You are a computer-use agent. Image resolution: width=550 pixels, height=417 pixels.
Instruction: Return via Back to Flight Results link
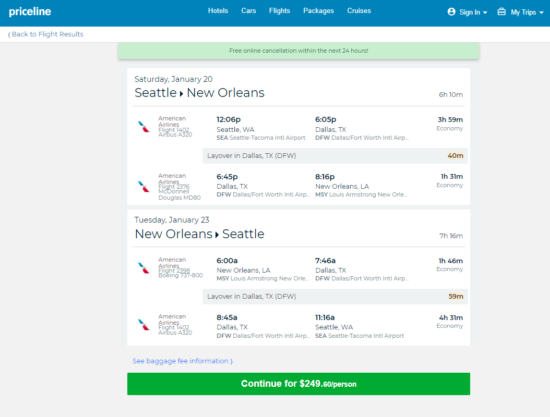click(47, 34)
